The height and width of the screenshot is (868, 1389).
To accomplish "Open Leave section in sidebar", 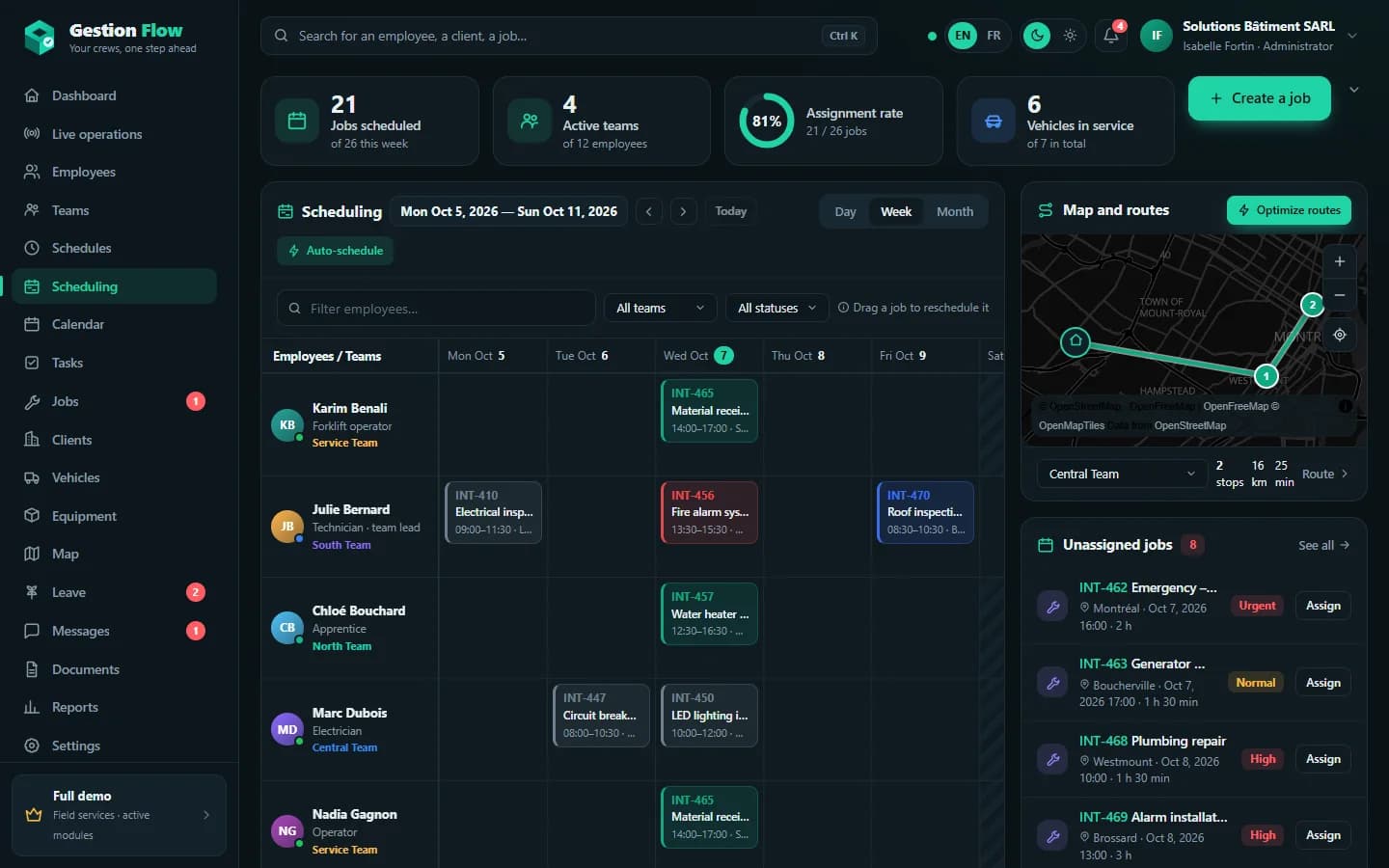I will pyautogui.click(x=114, y=592).
